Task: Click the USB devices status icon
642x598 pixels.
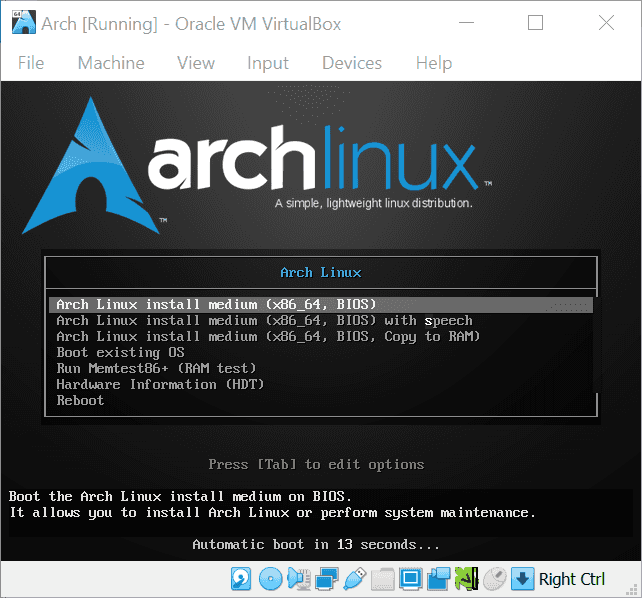Action: pos(355,579)
